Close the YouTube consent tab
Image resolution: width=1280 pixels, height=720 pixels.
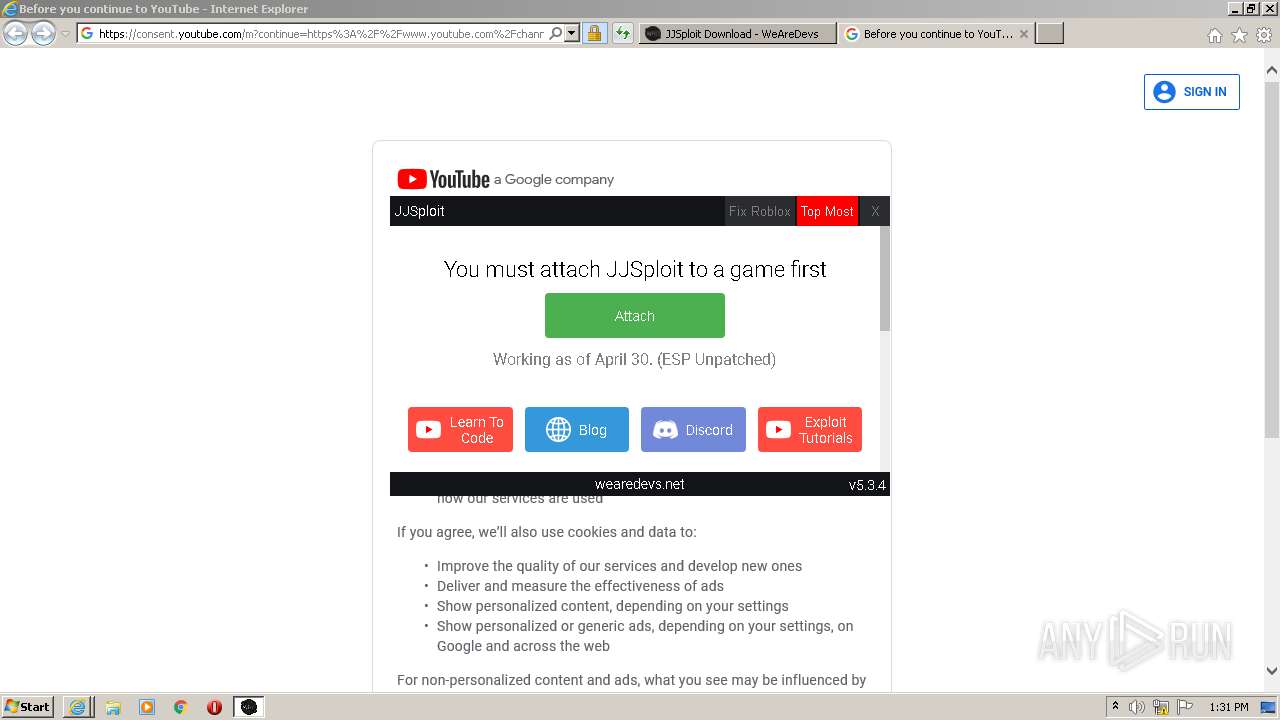point(1023,33)
